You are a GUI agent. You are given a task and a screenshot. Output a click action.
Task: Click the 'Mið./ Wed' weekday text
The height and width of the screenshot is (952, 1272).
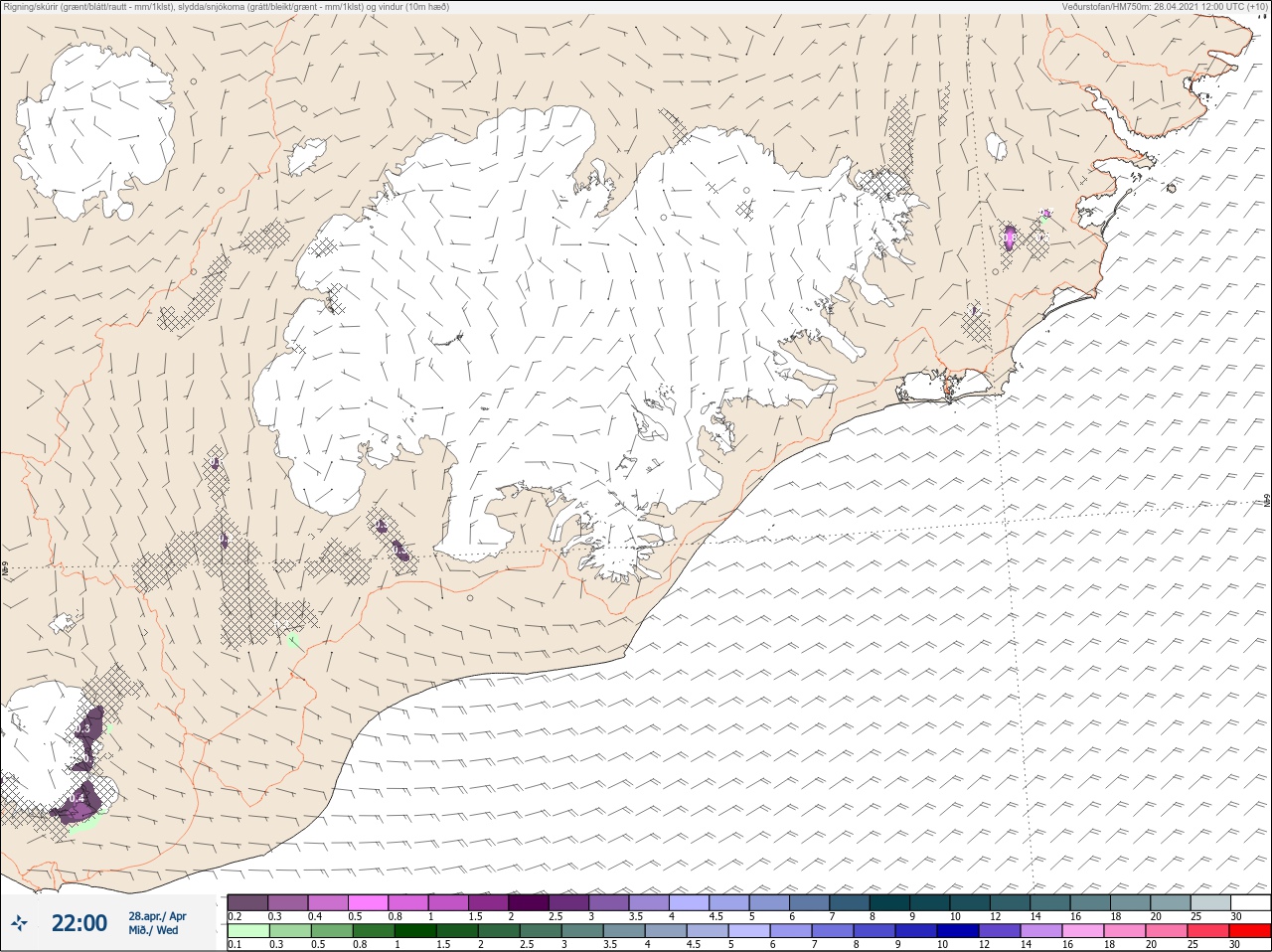(153, 930)
